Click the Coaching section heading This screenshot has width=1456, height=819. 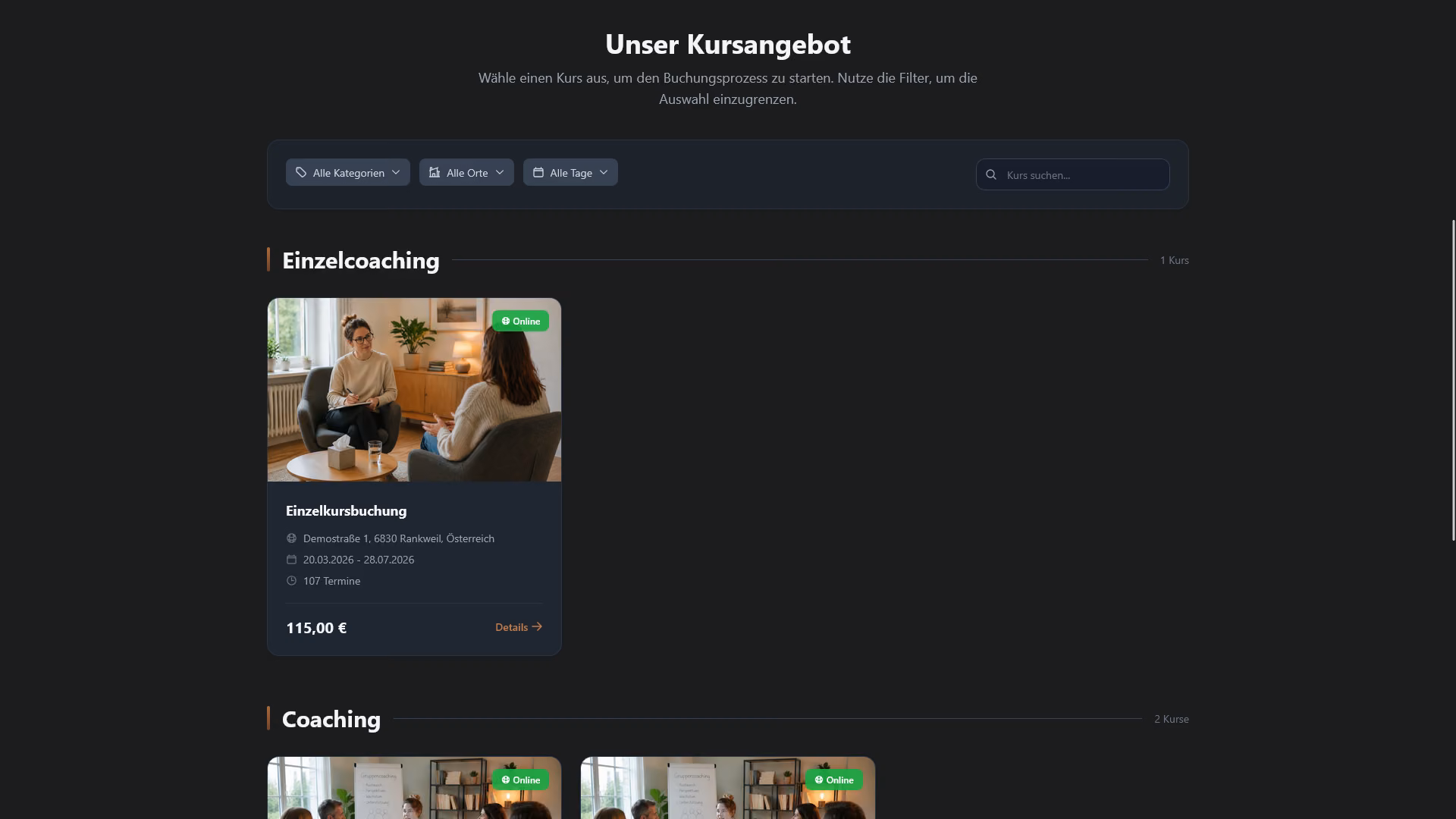point(331,719)
